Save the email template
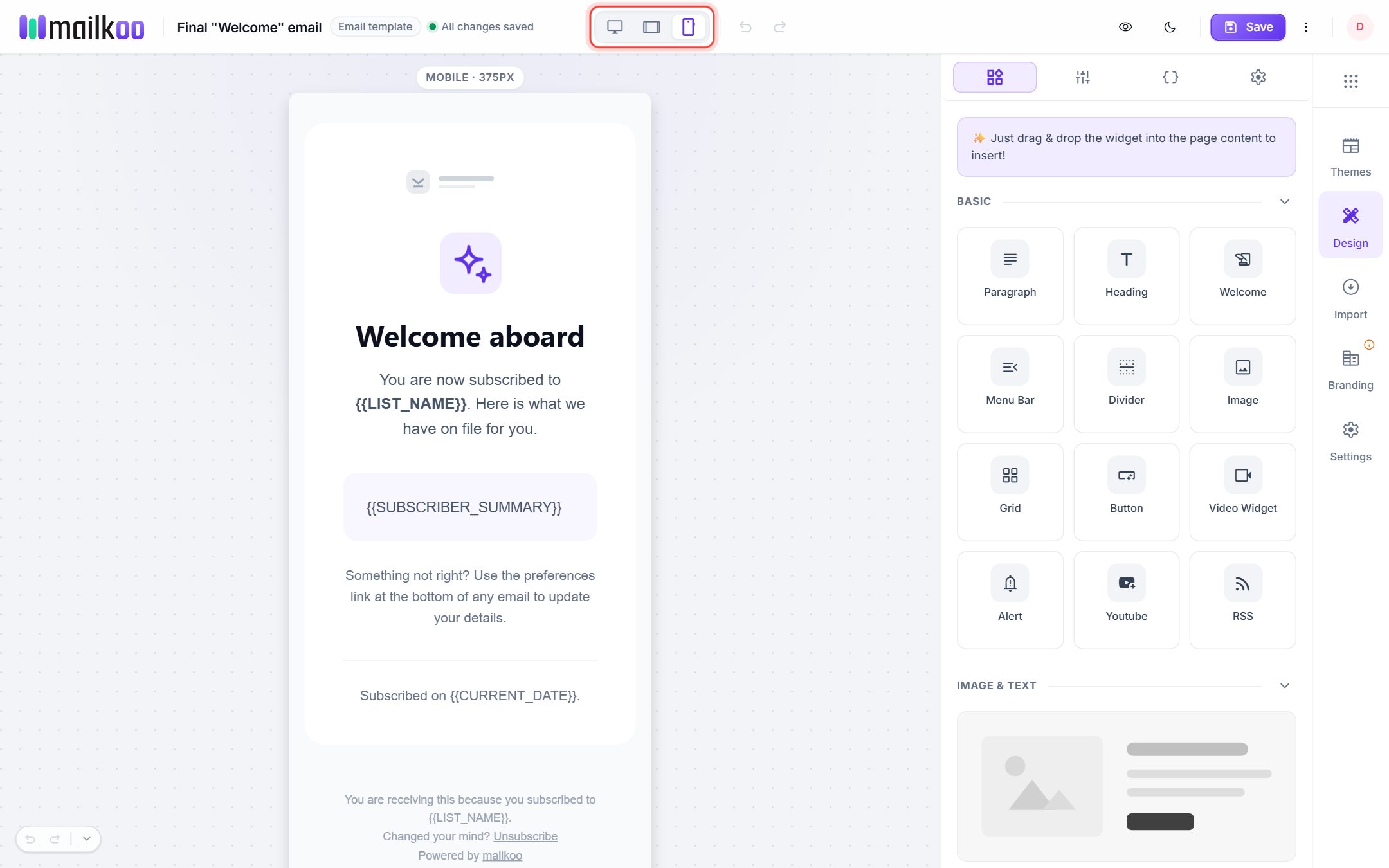 1248,27
